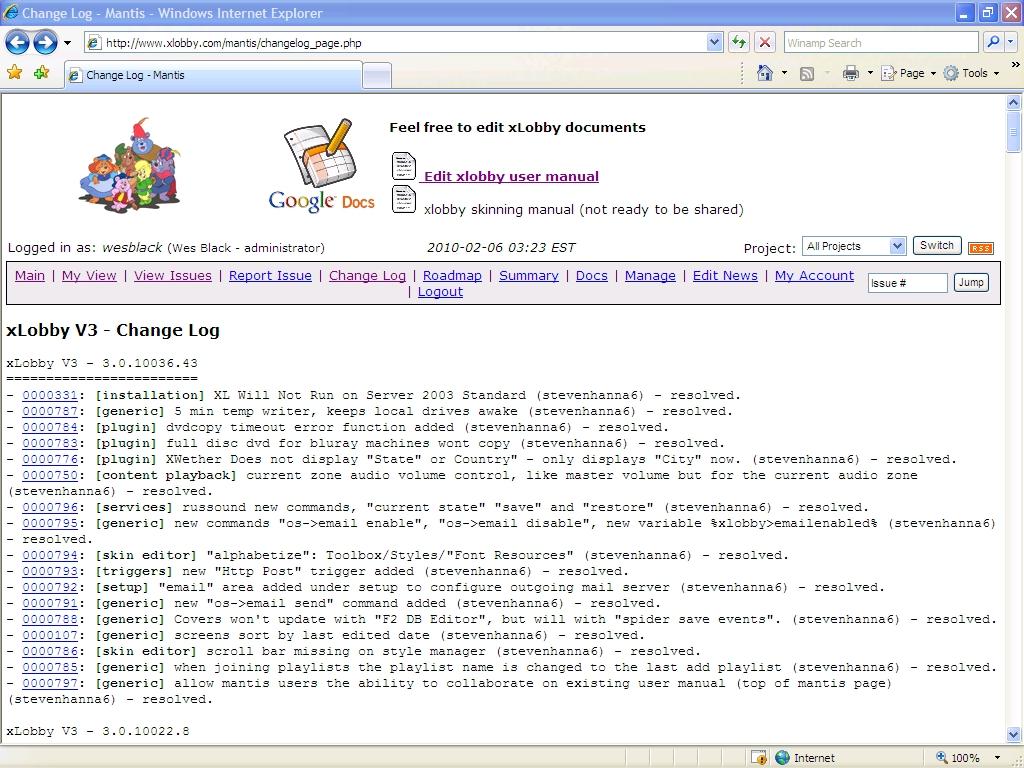Click the search magnifier icon

coord(993,43)
